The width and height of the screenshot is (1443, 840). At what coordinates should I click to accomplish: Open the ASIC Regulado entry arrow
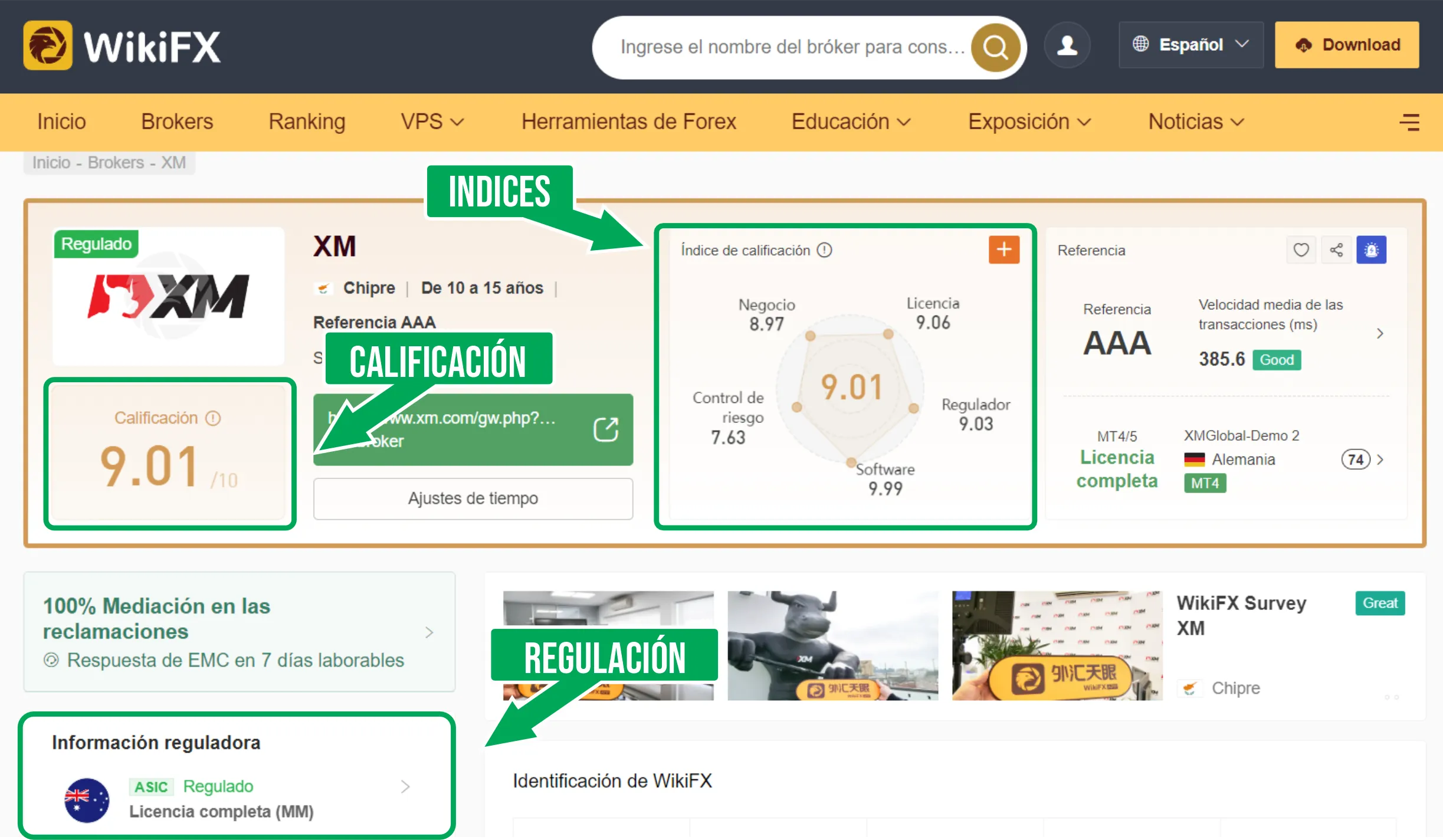(405, 786)
